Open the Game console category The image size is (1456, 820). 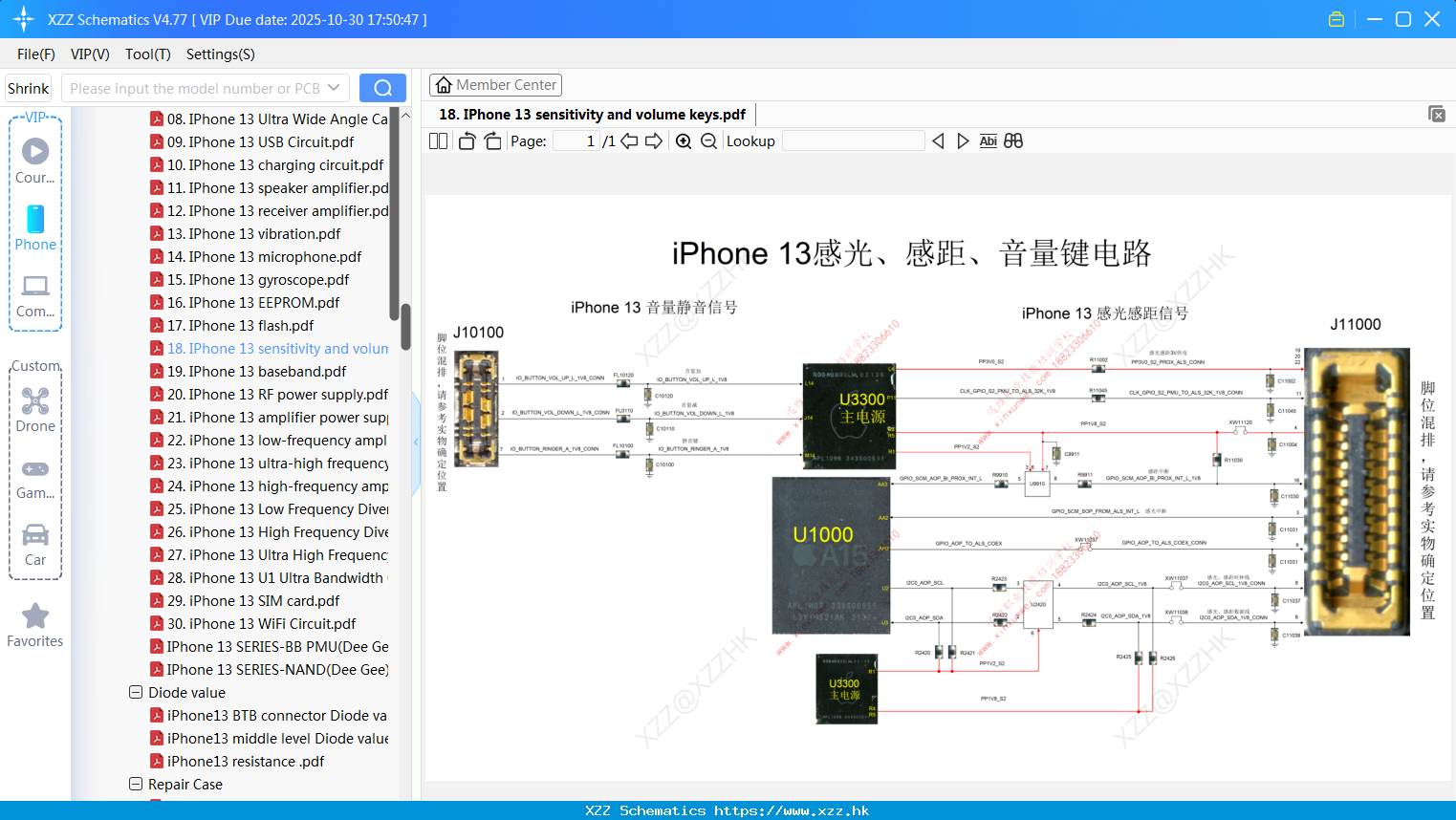pyautogui.click(x=35, y=478)
